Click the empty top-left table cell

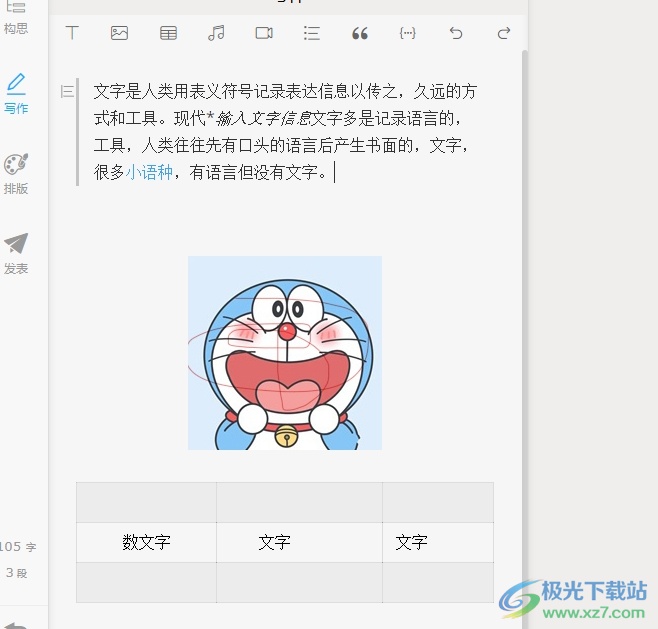pos(146,502)
